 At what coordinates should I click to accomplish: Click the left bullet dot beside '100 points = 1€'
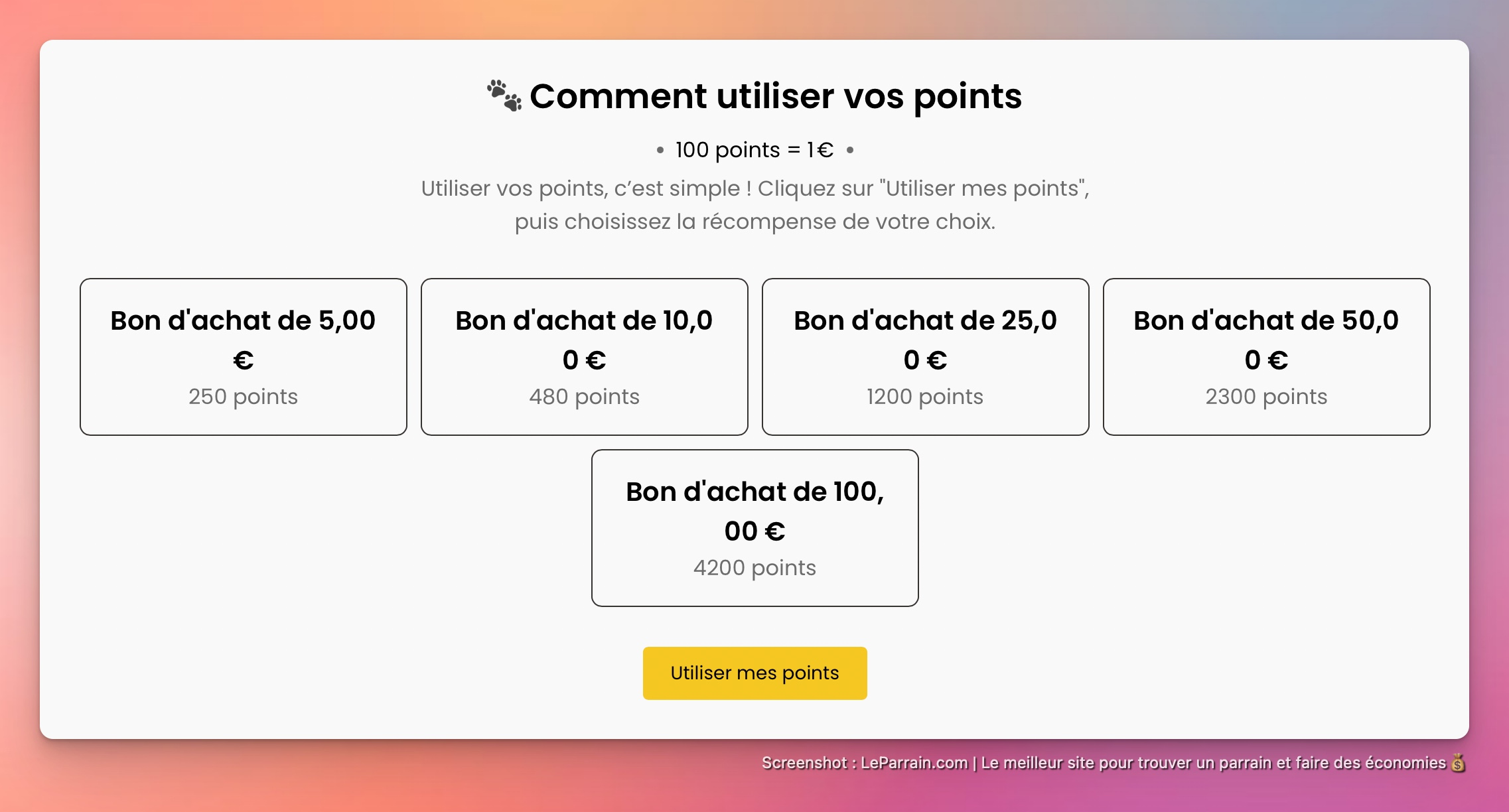(660, 151)
